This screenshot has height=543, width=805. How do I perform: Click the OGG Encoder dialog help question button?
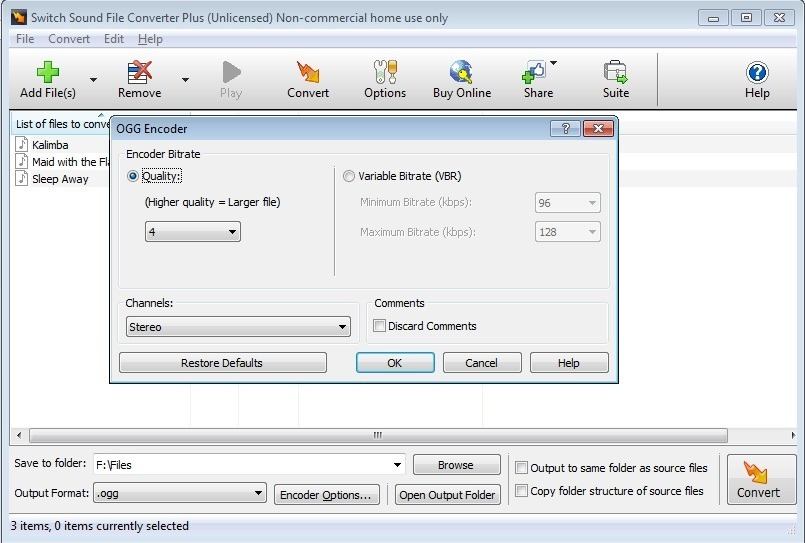(x=565, y=128)
